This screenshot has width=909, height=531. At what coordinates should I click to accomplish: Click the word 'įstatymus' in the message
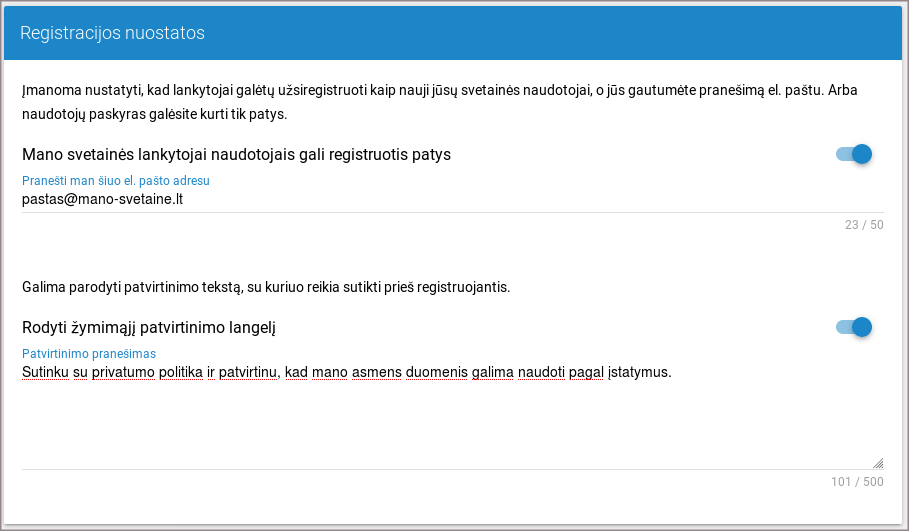(638, 372)
